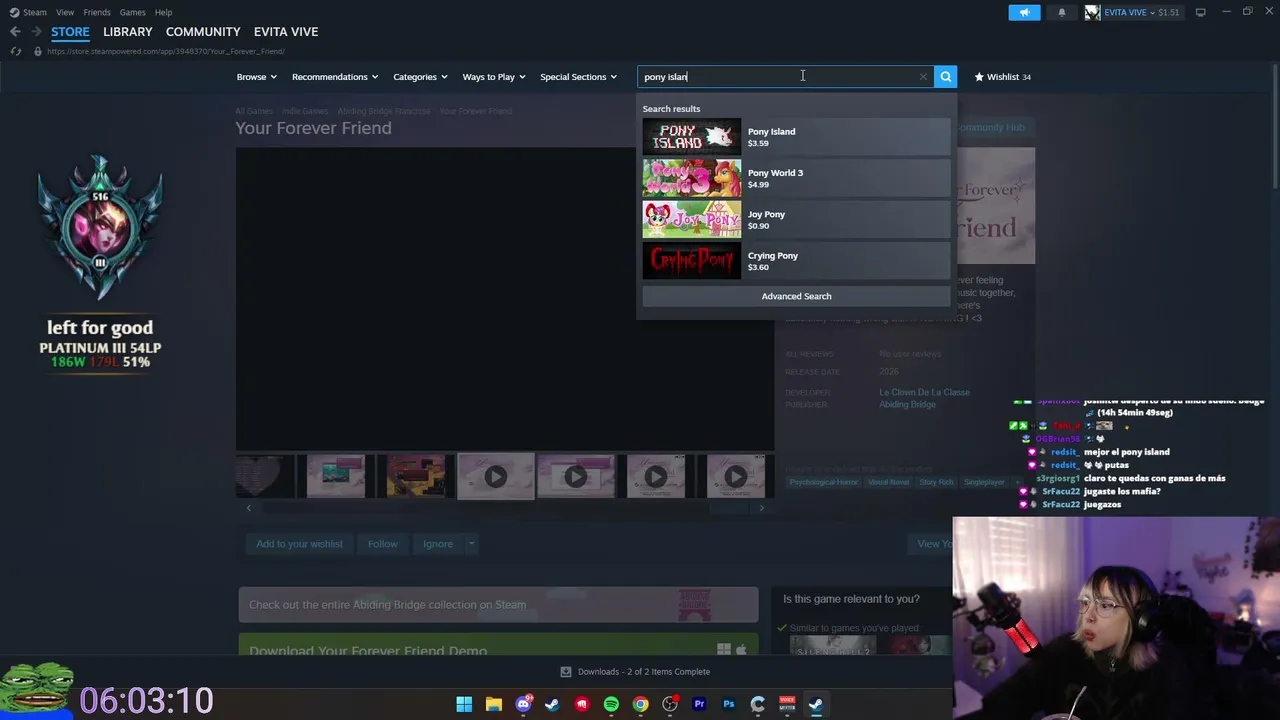
Task: Open File Explorer from the taskbar
Action: click(493, 704)
